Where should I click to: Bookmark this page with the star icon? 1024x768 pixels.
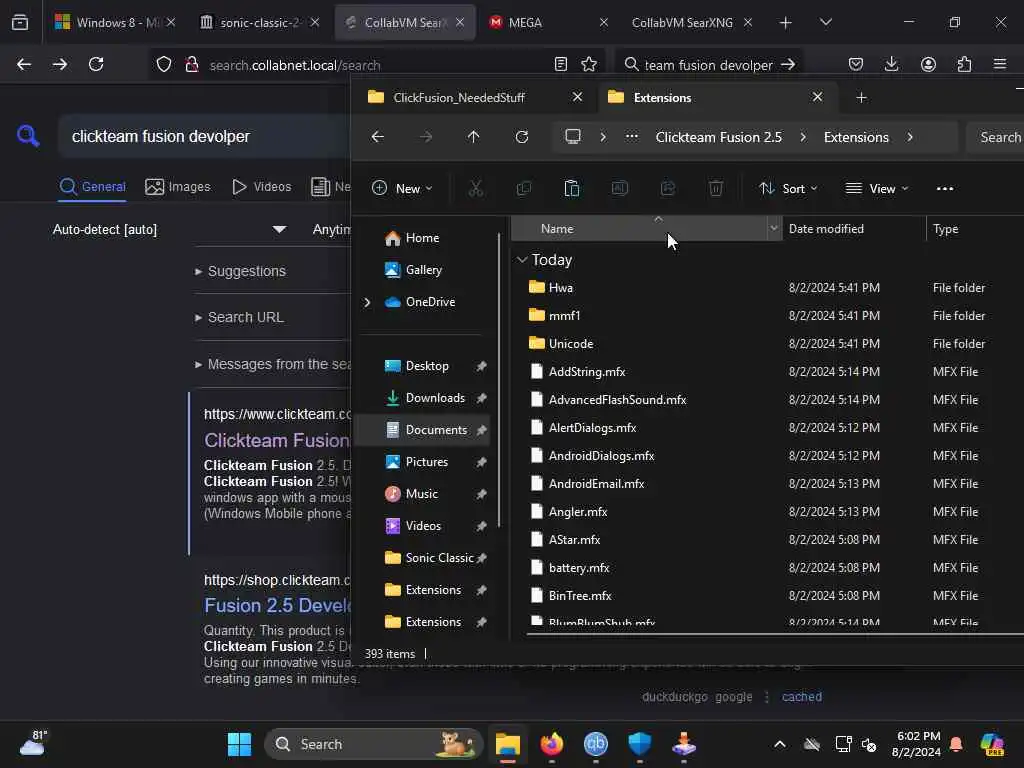point(589,64)
